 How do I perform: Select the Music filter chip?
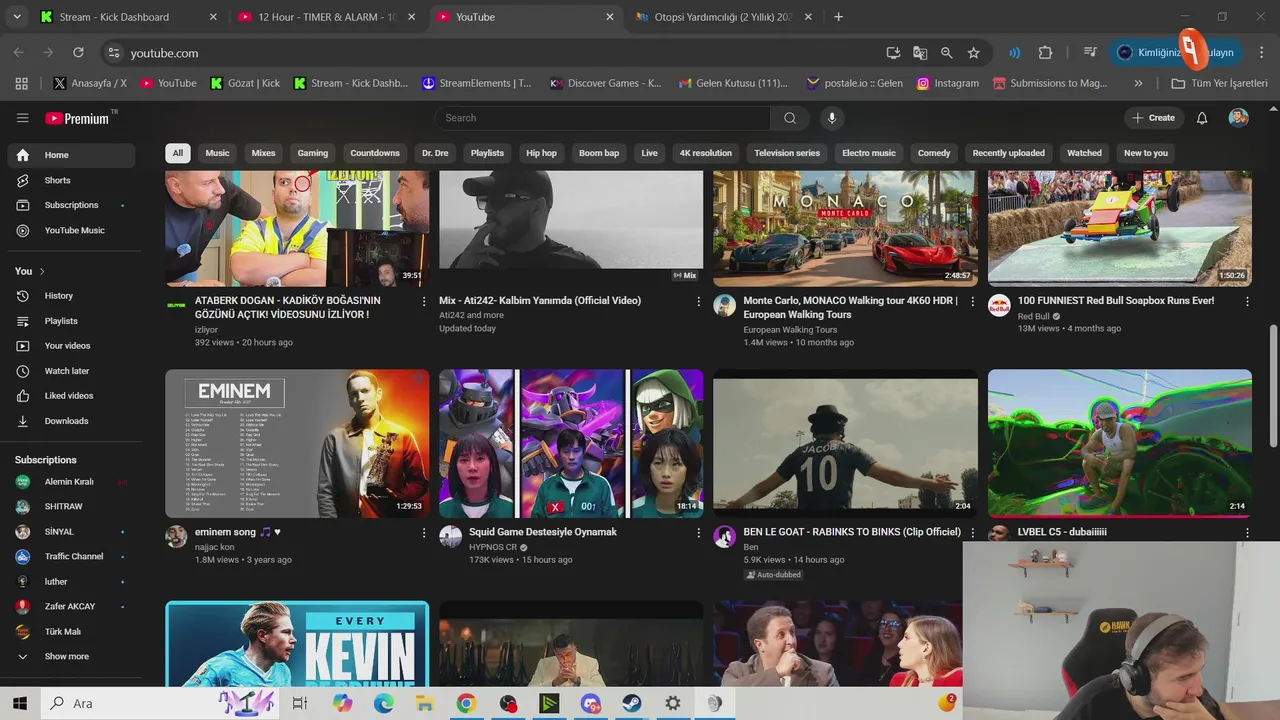pos(217,153)
